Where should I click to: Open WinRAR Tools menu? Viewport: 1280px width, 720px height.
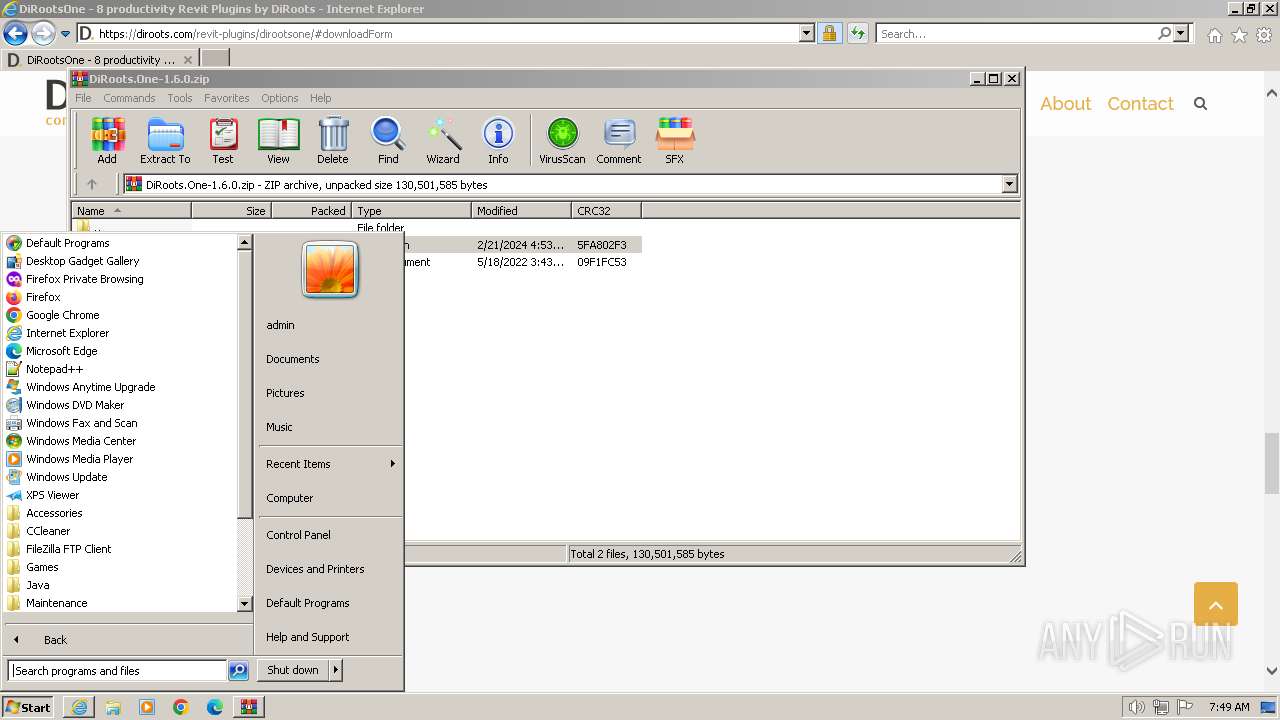[x=180, y=98]
